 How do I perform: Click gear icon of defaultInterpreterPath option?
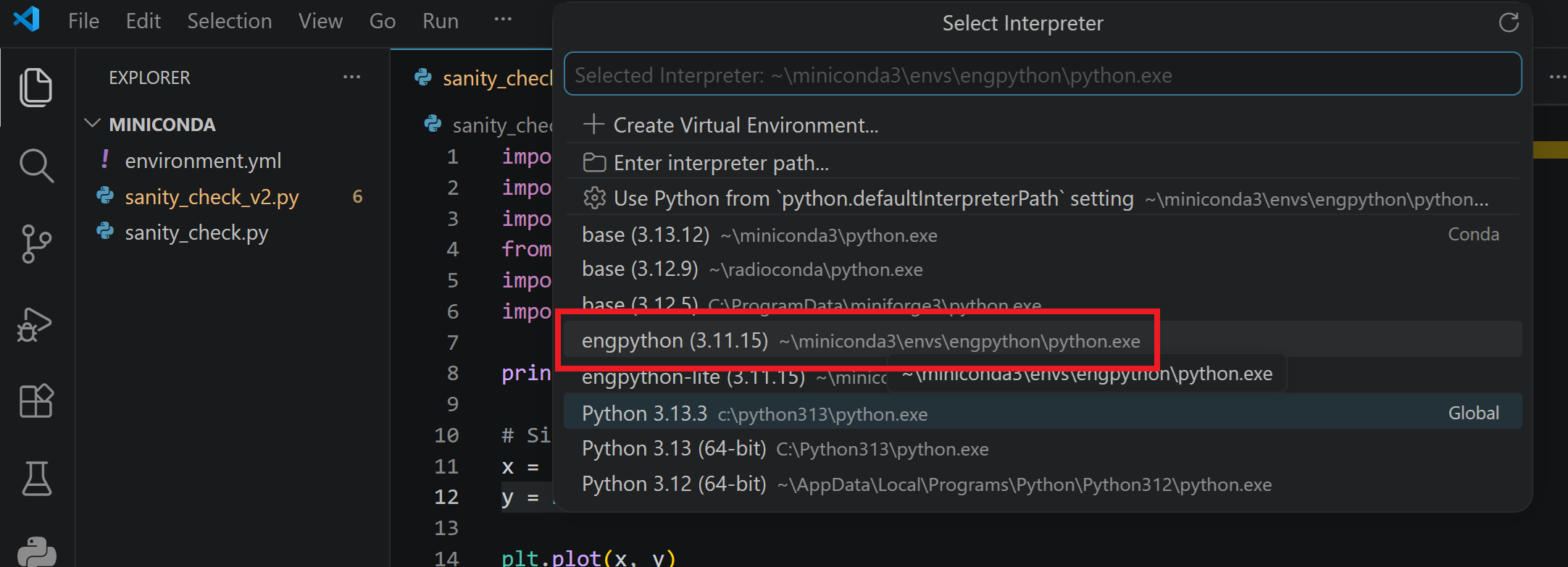click(x=594, y=198)
